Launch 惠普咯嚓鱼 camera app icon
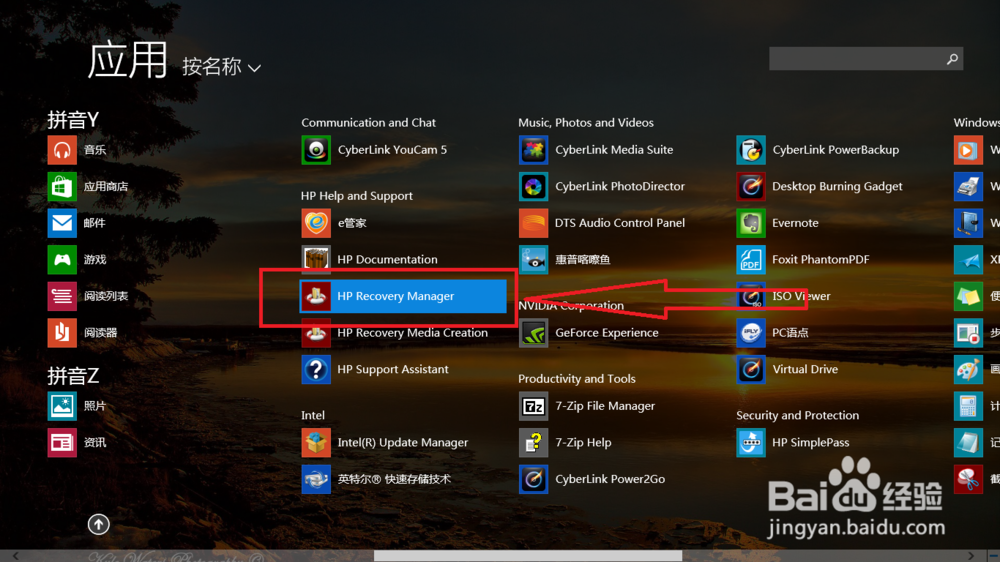 pos(533,260)
